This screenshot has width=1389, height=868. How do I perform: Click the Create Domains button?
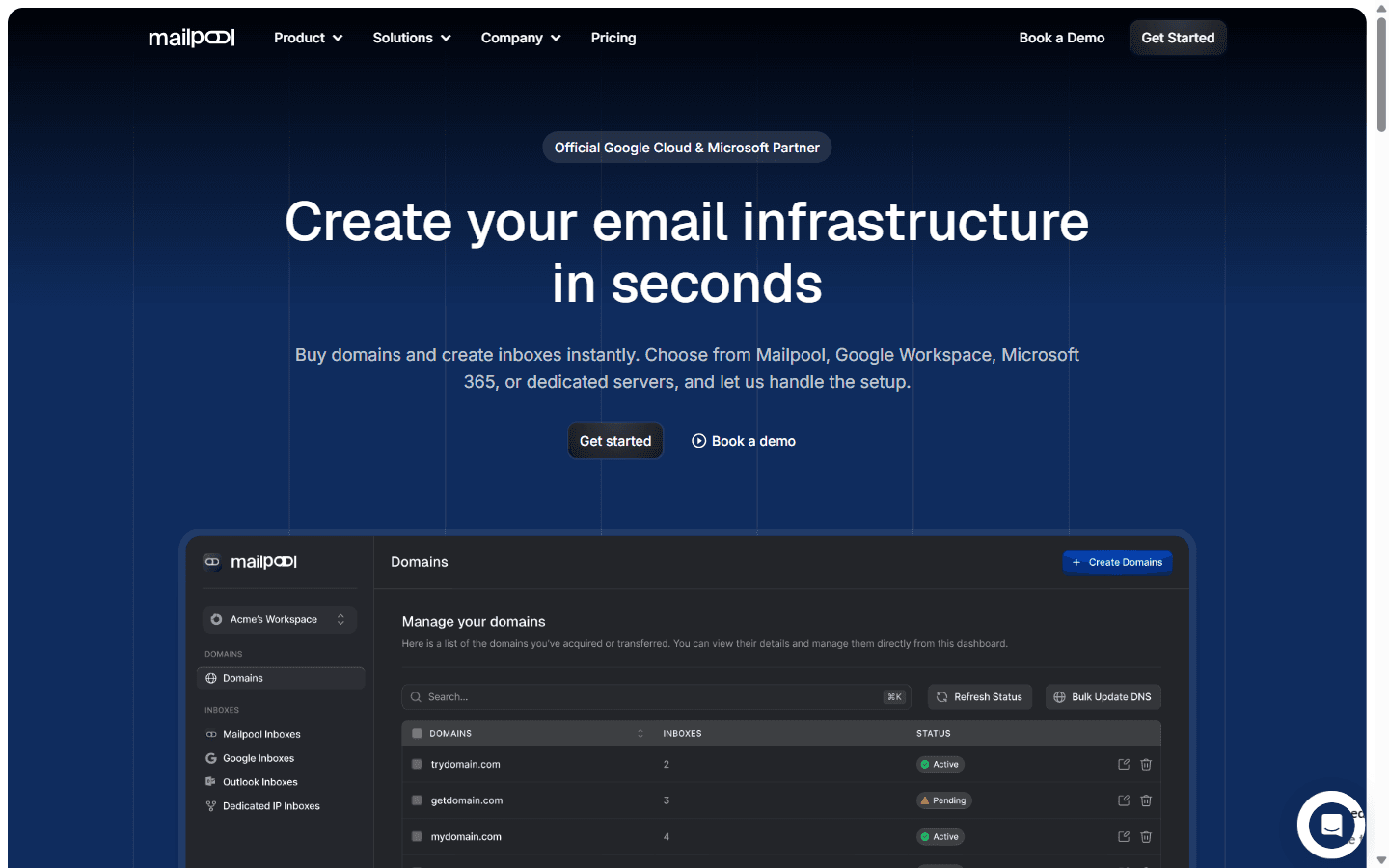pyautogui.click(x=1117, y=562)
